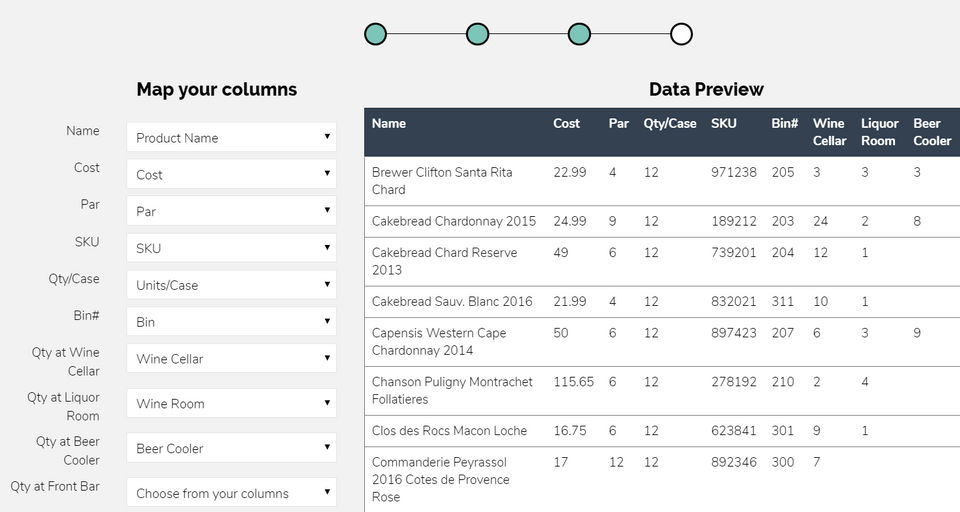Open the Name column mapping dropdown
Viewport: 960px width, 512px height.
231,137
